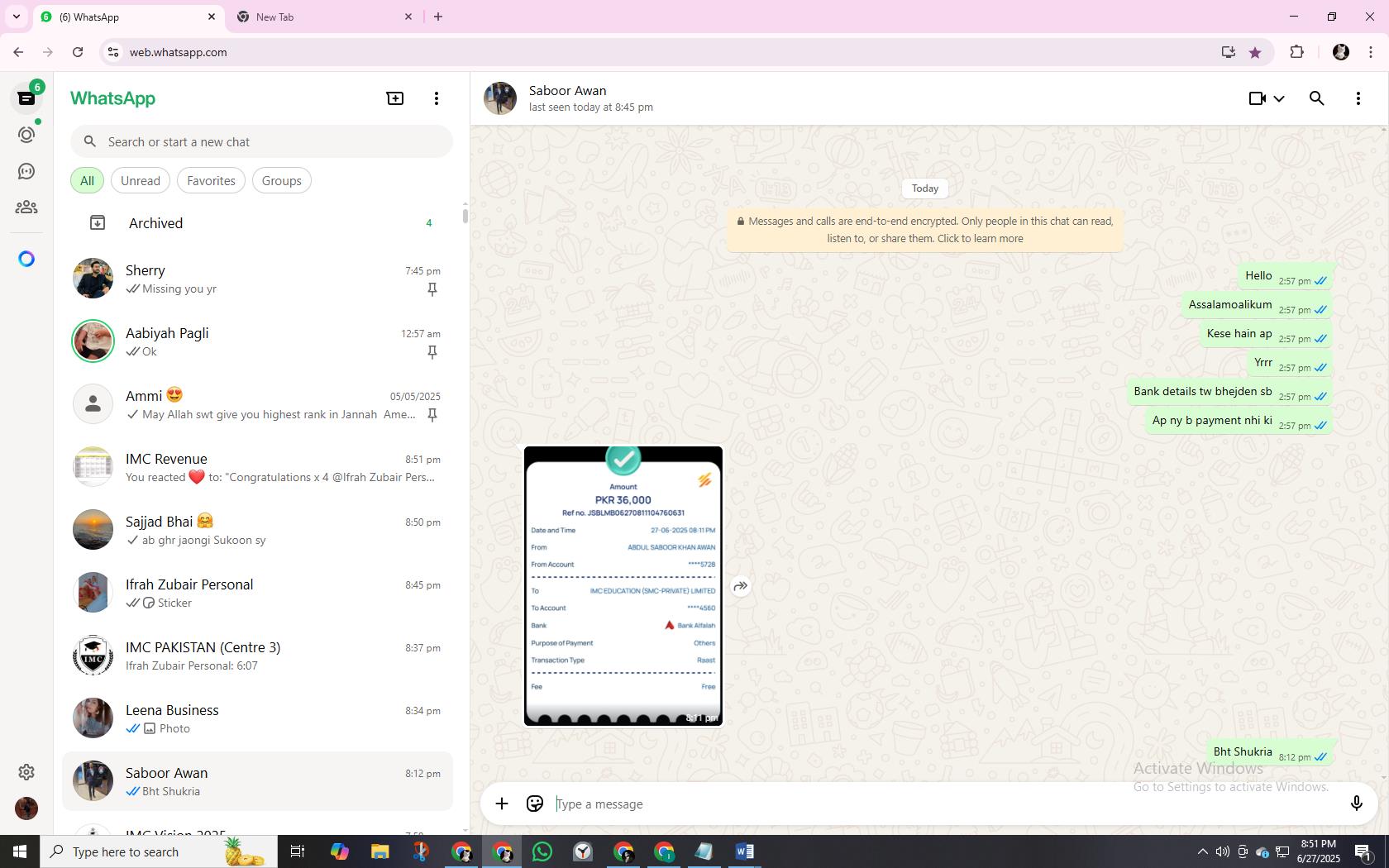
Task: Open your profile picture in the sidebar
Action: (26, 808)
